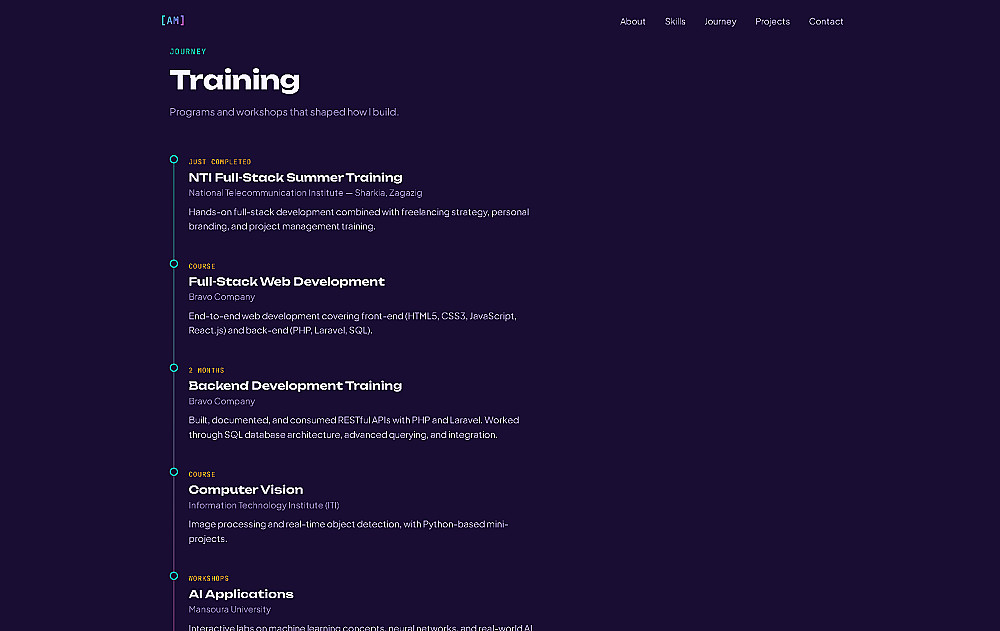The image size is (1000, 631).
Task: Click the timeline dot next to Computer Vision
Action: point(173,472)
